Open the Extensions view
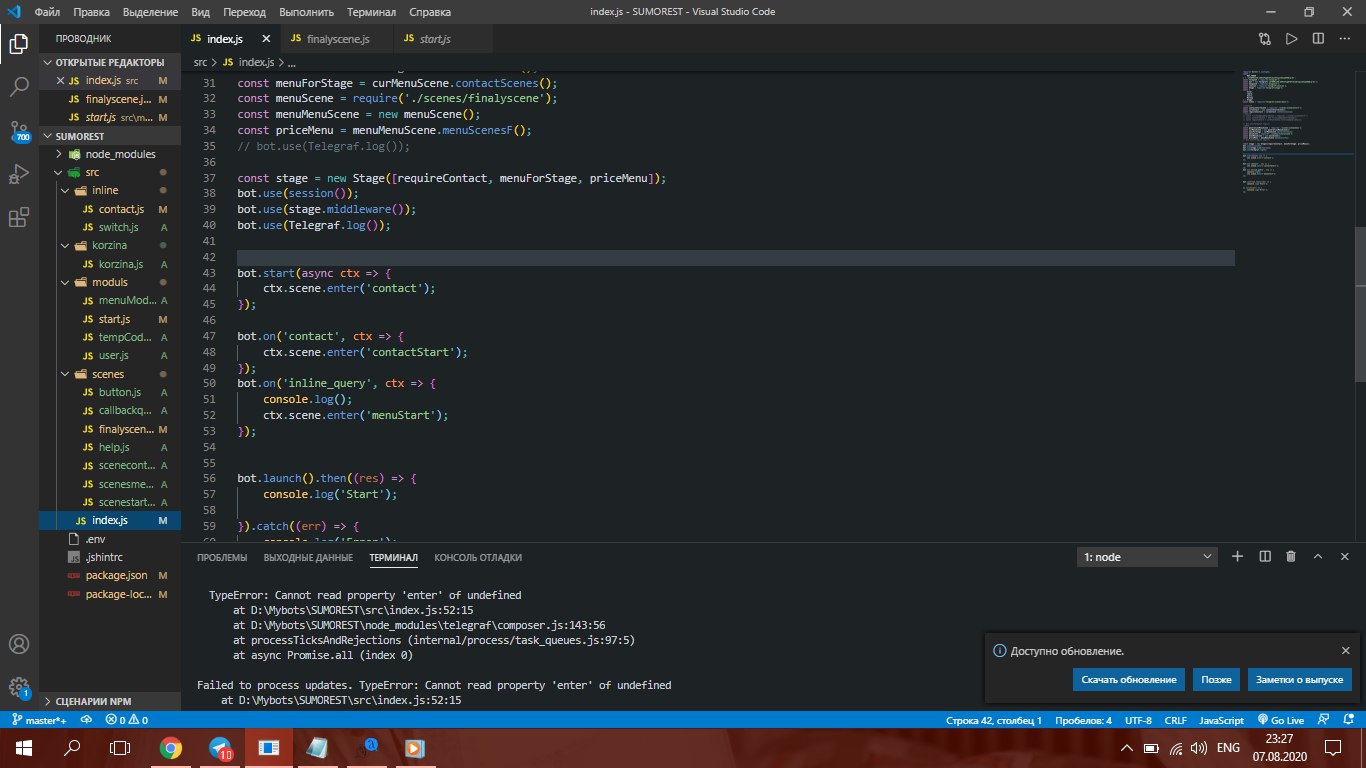This screenshot has height=768, width=1366. [x=19, y=218]
